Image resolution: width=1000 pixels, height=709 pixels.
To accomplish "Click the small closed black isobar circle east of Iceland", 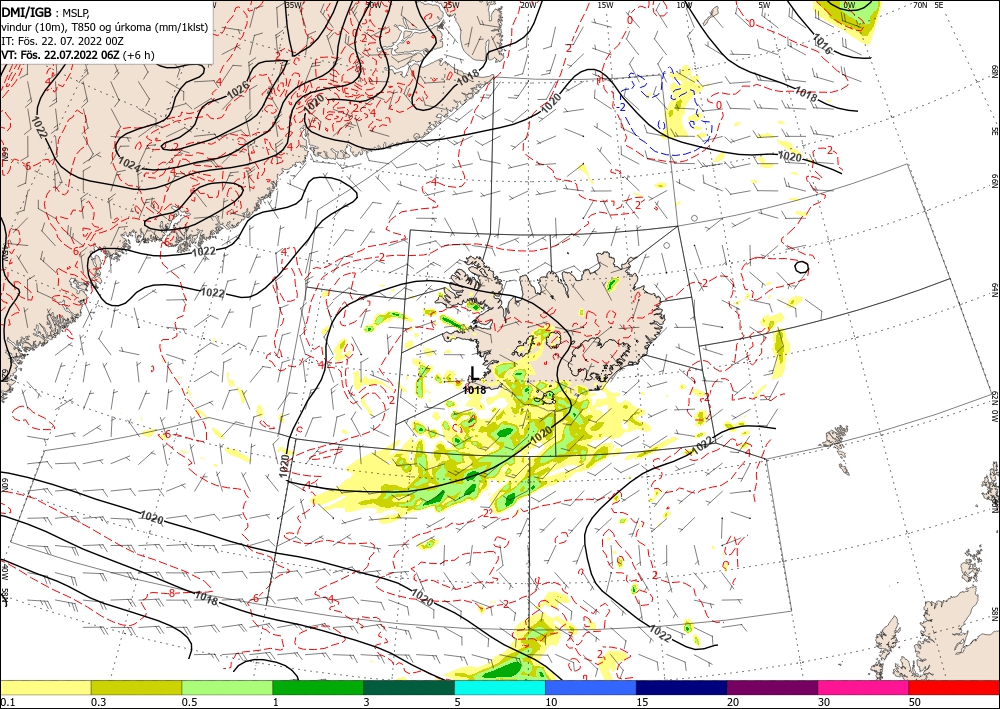I will click(802, 267).
